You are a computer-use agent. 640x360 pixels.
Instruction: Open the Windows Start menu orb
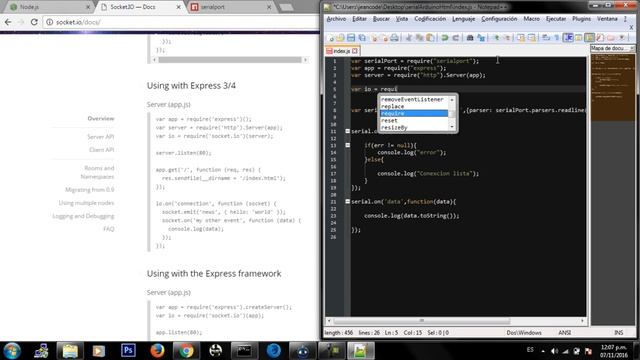pyautogui.click(x=12, y=351)
